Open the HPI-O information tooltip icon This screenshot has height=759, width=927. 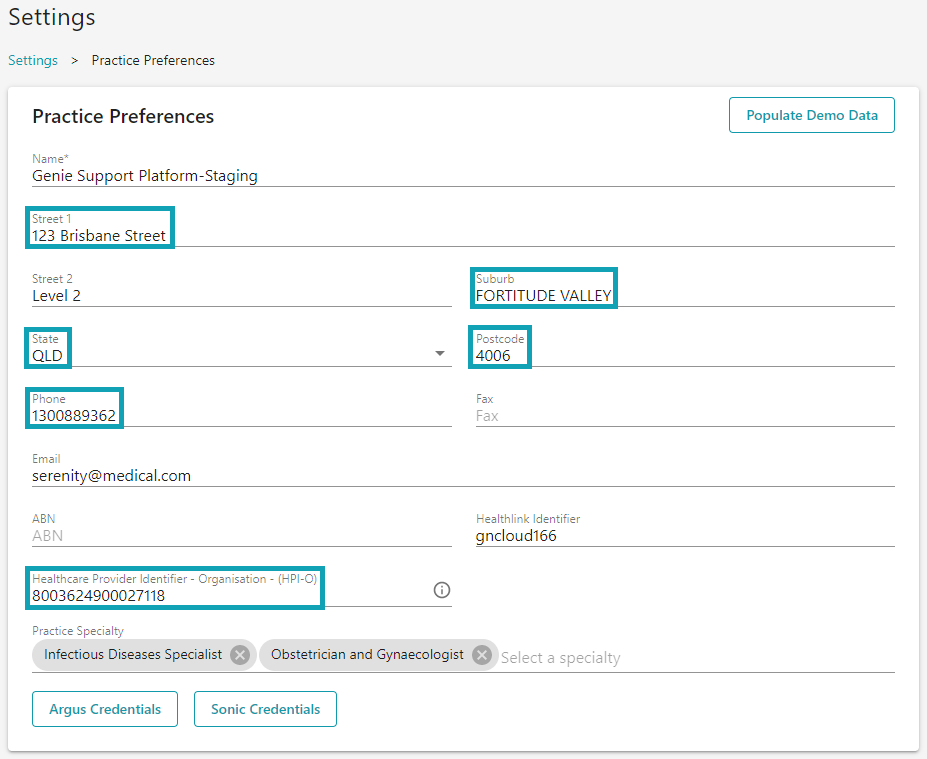[x=441, y=590]
